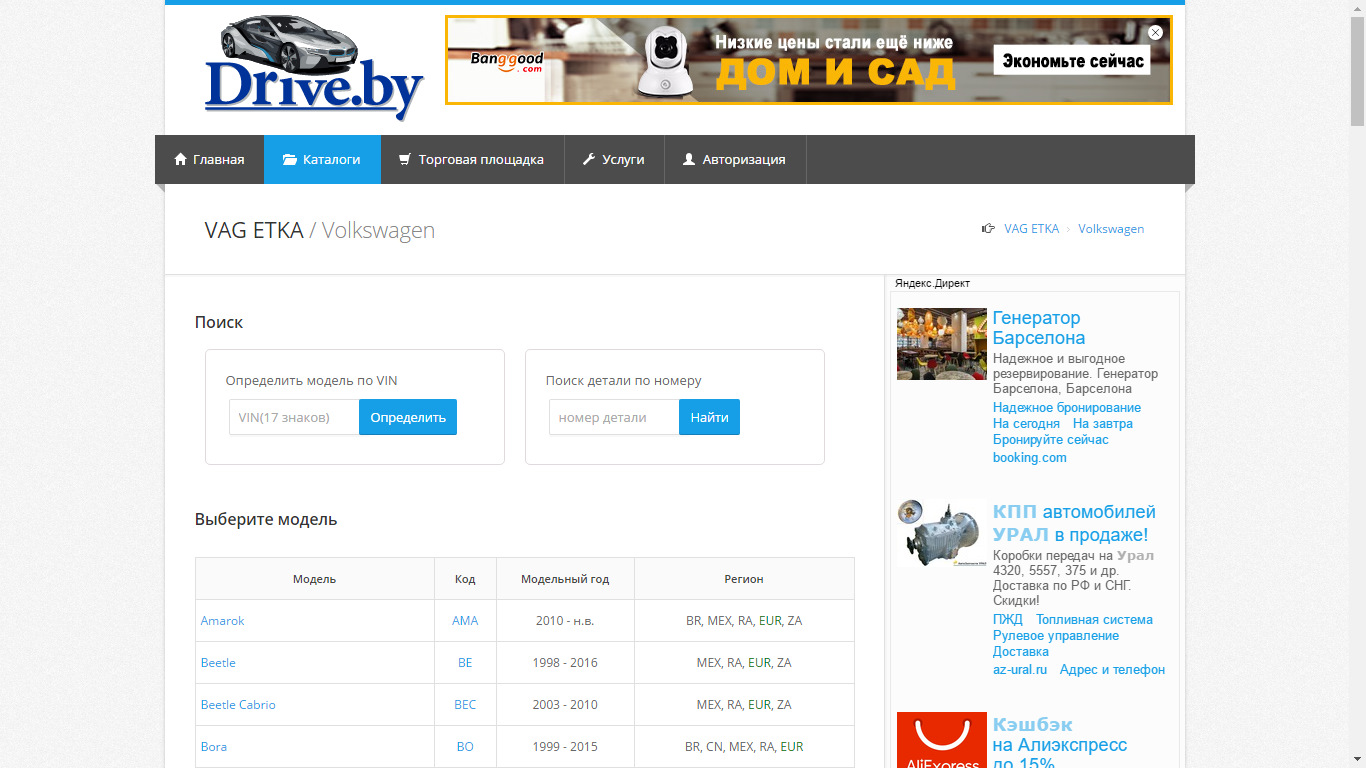Click the AMA model code link
Screen dimensions: 1366x768
465,621
